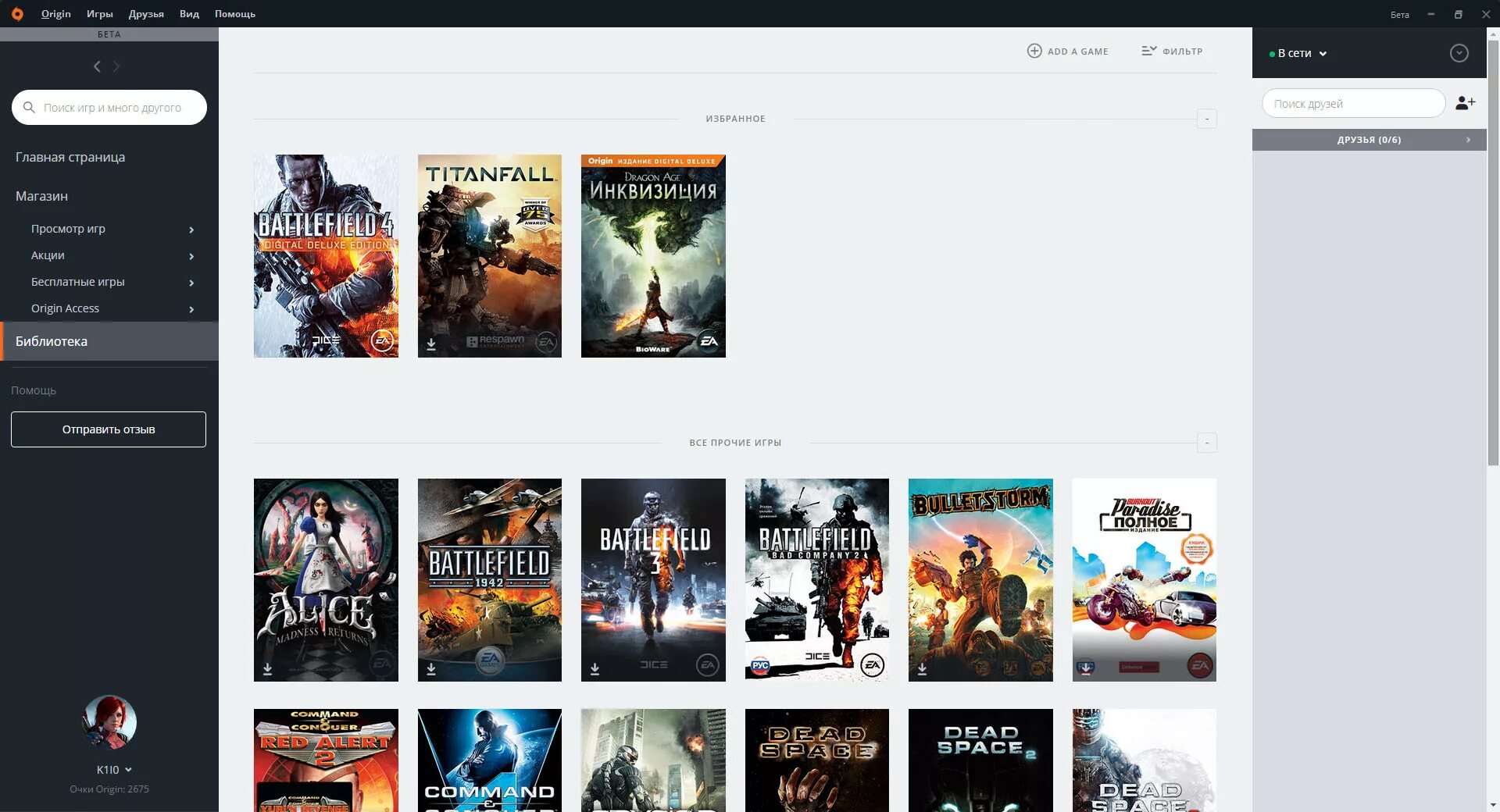Screen dimensions: 1500x812
Task: Open Dragon Age Инквизиция tile
Action: click(x=653, y=256)
